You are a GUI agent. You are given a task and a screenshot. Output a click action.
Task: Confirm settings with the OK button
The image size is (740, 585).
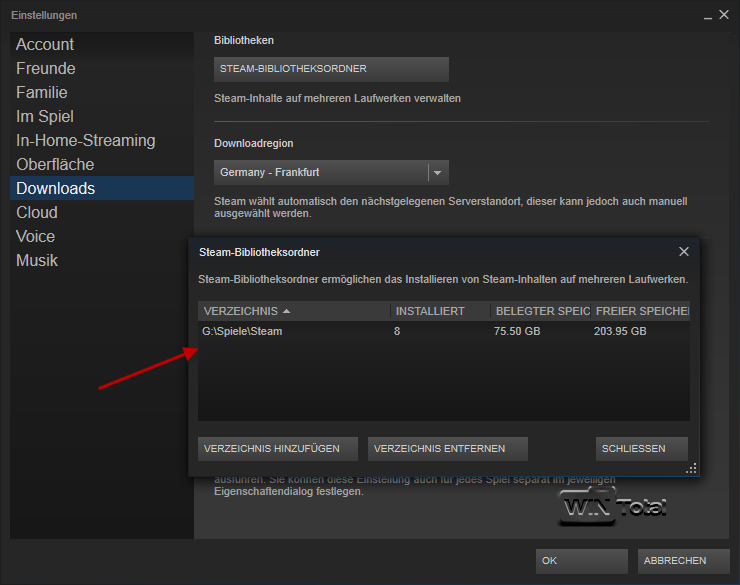coord(581,561)
